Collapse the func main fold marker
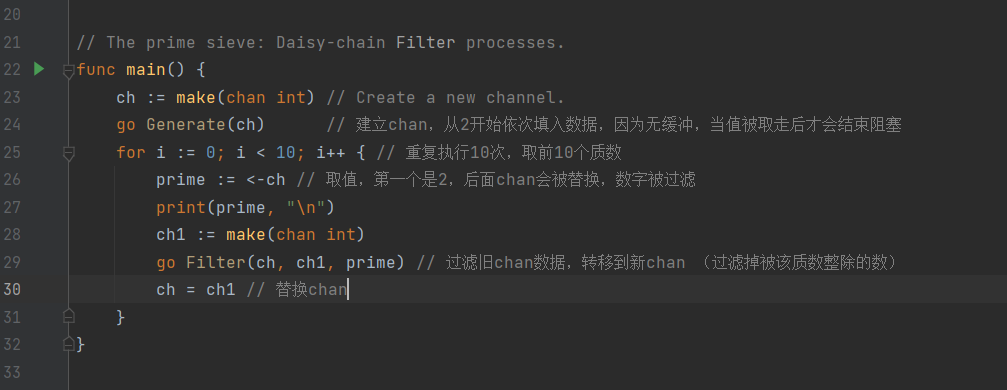This screenshot has height=390, width=1007. tap(69, 71)
